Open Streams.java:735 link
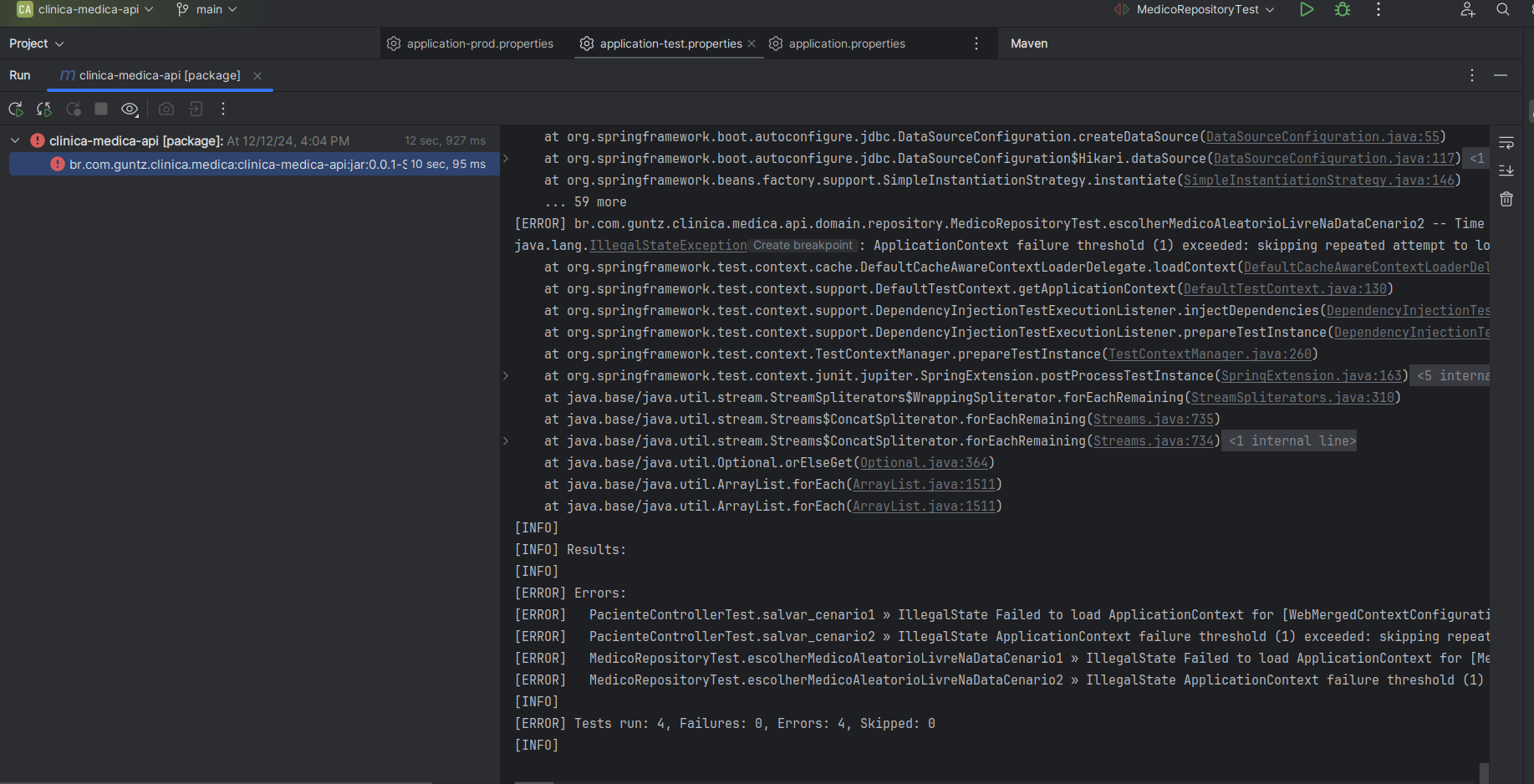The width and height of the screenshot is (1534, 784). (1154, 419)
